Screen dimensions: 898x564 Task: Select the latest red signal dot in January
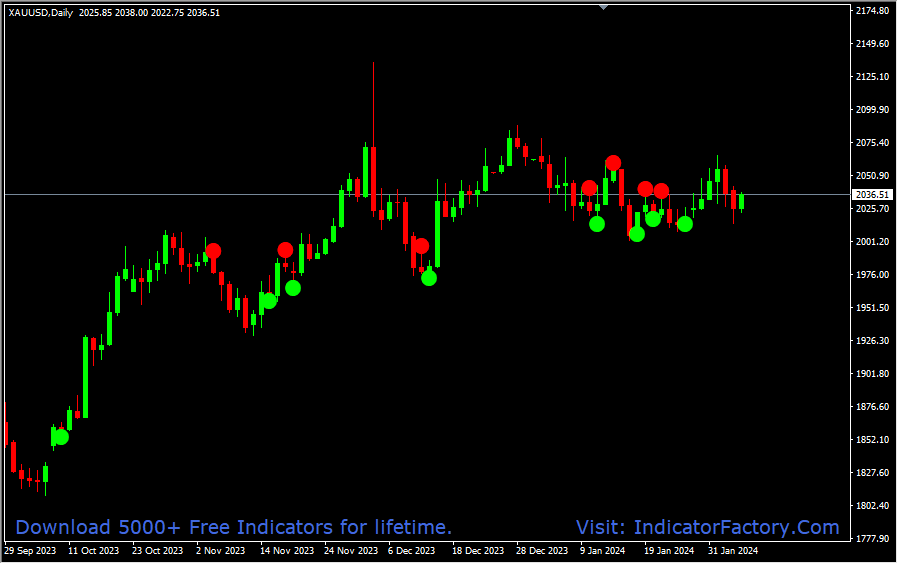(x=661, y=191)
